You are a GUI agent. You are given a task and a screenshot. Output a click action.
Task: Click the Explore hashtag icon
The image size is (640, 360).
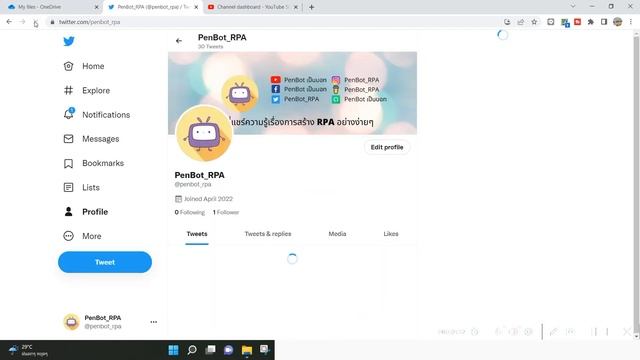[x=69, y=90]
